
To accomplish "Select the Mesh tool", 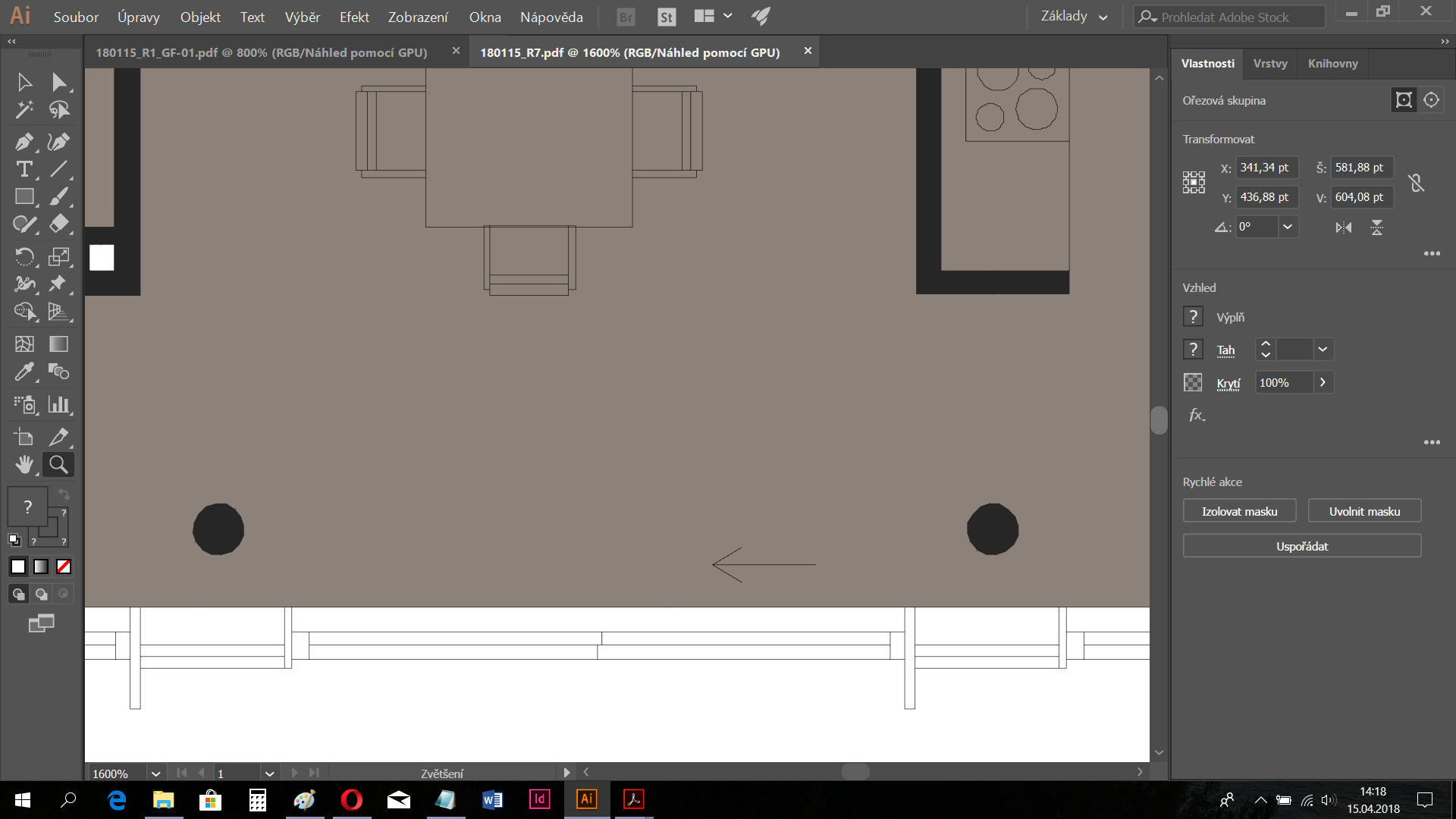I will (x=24, y=344).
